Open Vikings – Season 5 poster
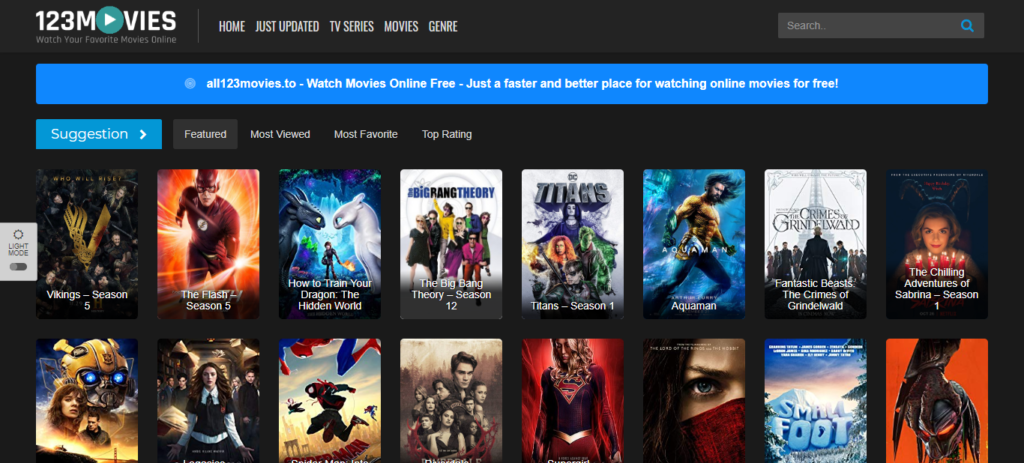 pos(87,244)
